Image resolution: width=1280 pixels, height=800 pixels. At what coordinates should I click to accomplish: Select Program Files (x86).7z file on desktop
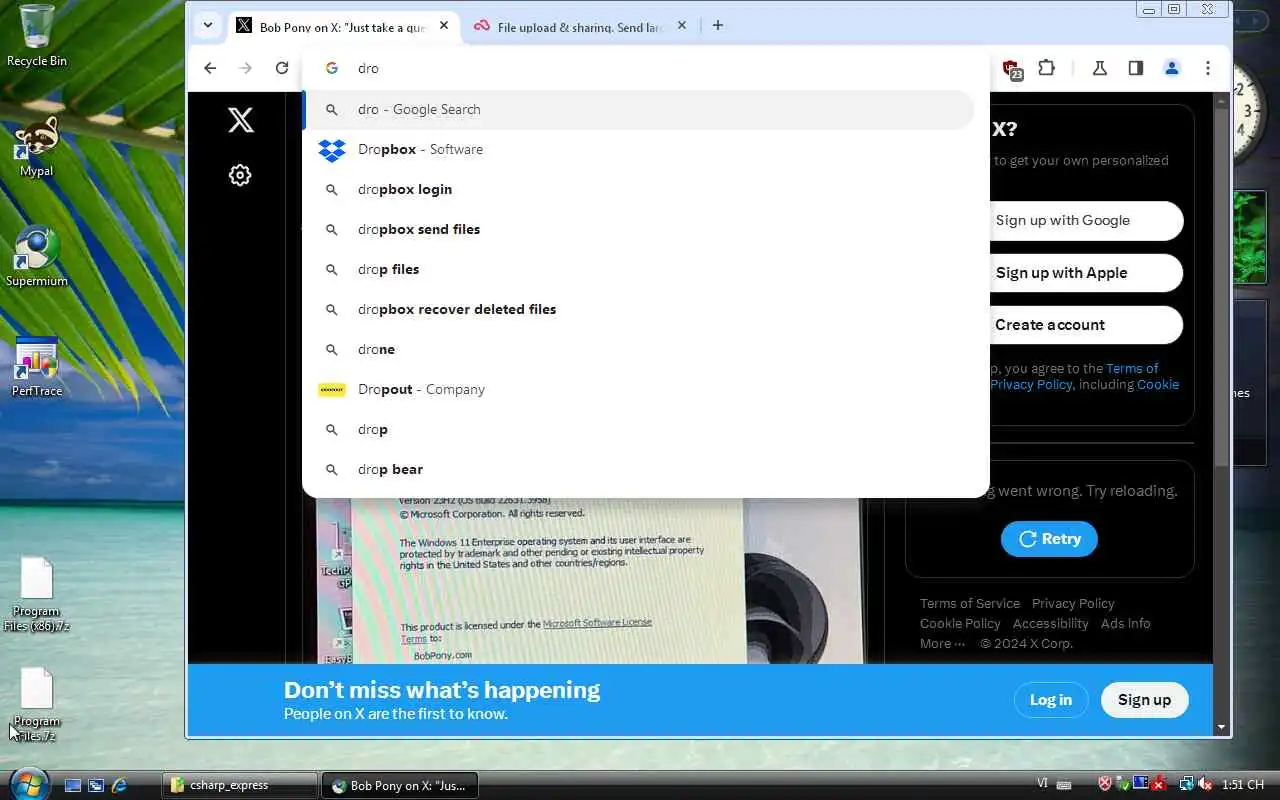pos(36,595)
